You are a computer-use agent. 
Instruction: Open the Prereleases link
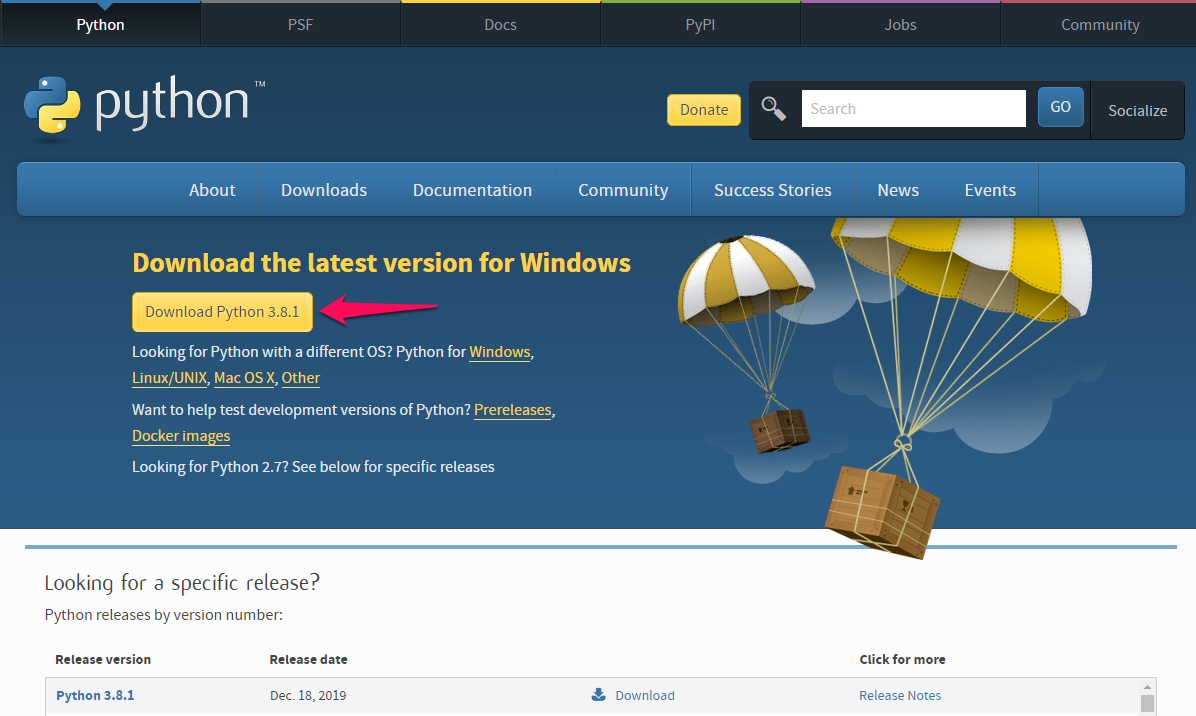click(513, 409)
